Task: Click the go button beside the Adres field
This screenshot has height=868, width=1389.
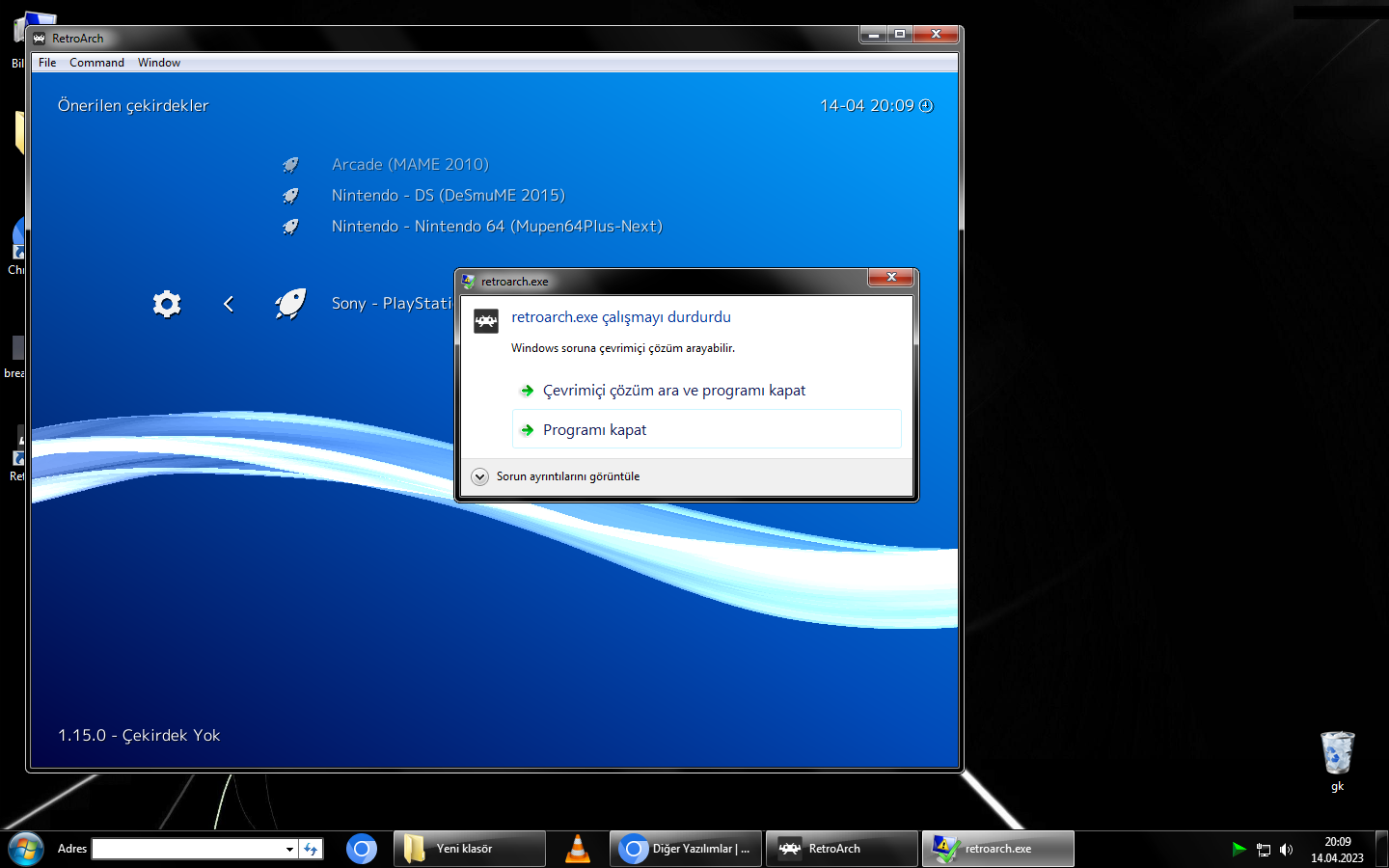Action: click(311, 849)
